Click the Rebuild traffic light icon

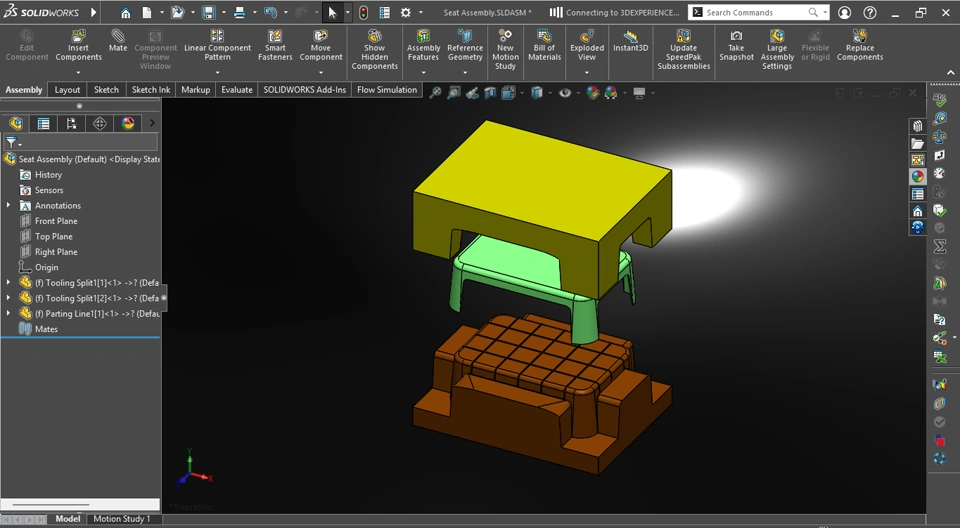[x=363, y=13]
